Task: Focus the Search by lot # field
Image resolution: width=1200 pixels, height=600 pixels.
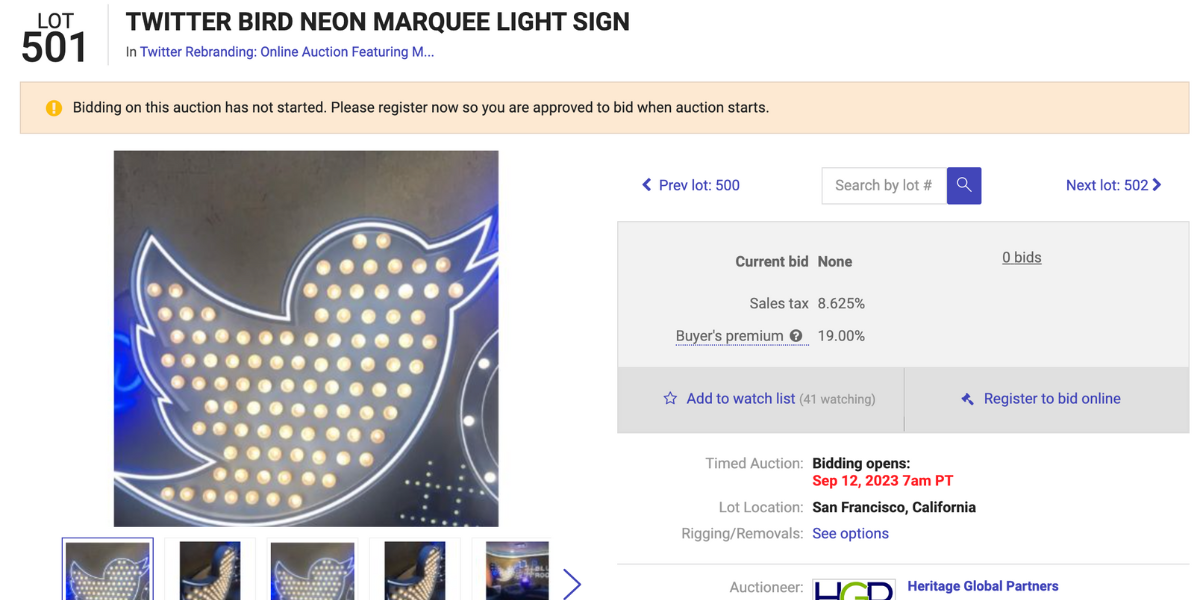Action: [x=884, y=185]
